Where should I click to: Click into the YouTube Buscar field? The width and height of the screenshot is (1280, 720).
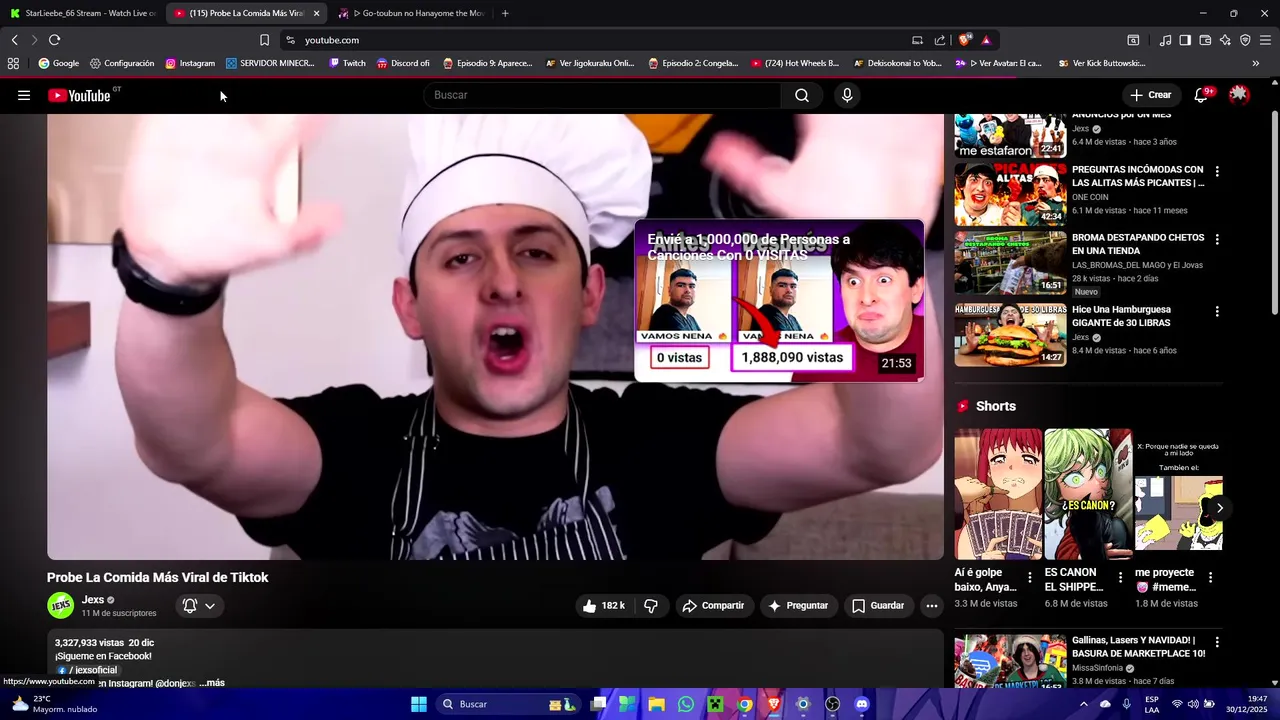602,95
